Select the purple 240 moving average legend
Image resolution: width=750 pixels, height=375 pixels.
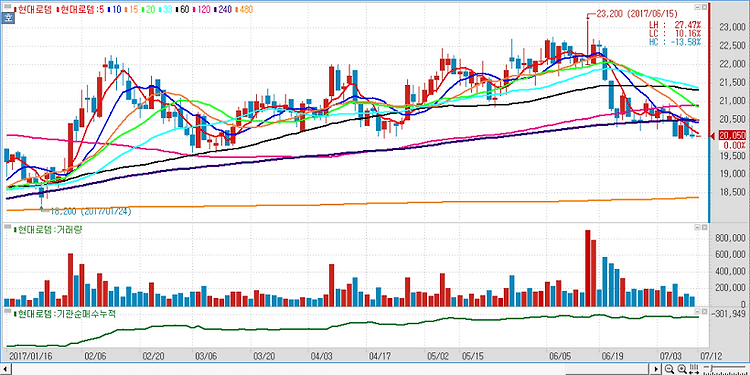coord(224,9)
